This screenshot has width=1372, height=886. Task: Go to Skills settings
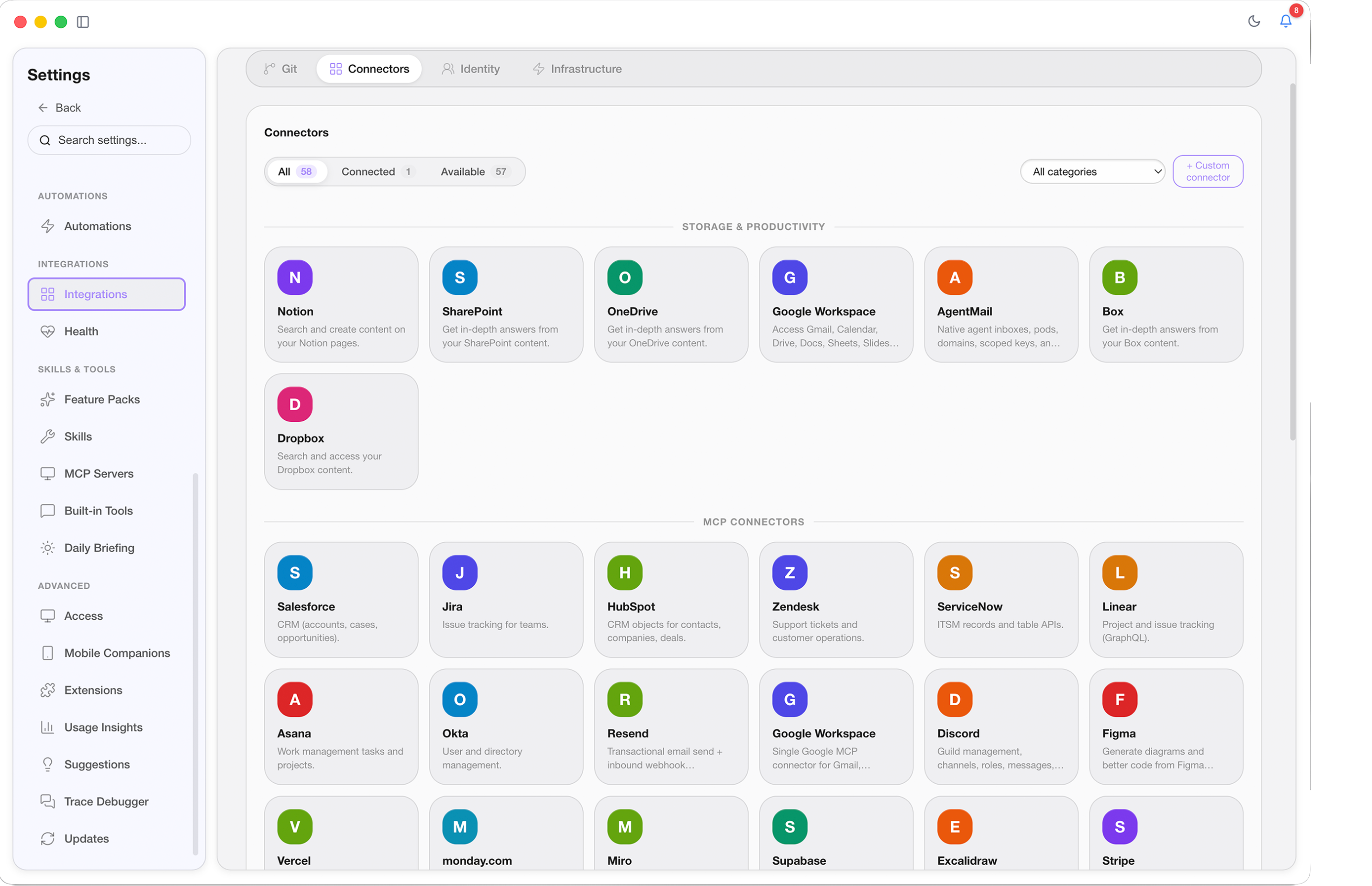pyautogui.click(x=106, y=437)
